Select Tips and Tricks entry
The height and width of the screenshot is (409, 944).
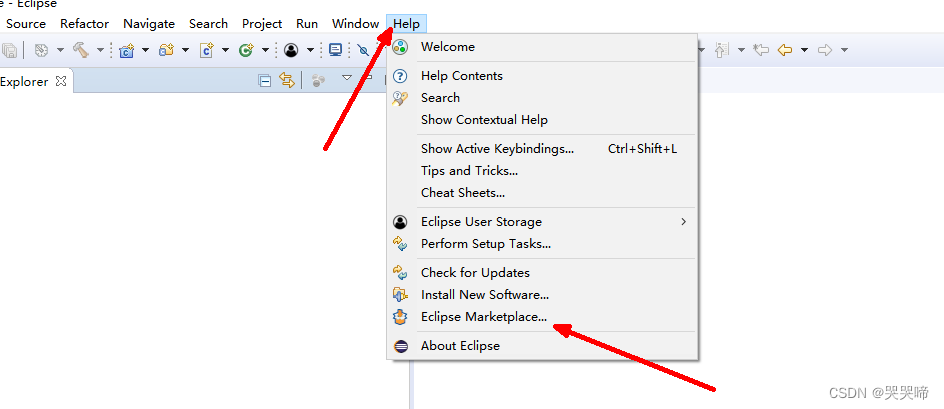tap(542, 171)
